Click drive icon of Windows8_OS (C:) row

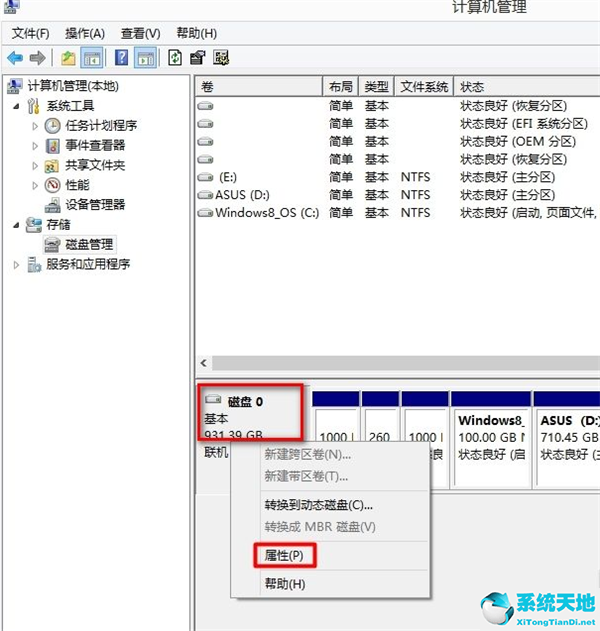(205, 213)
